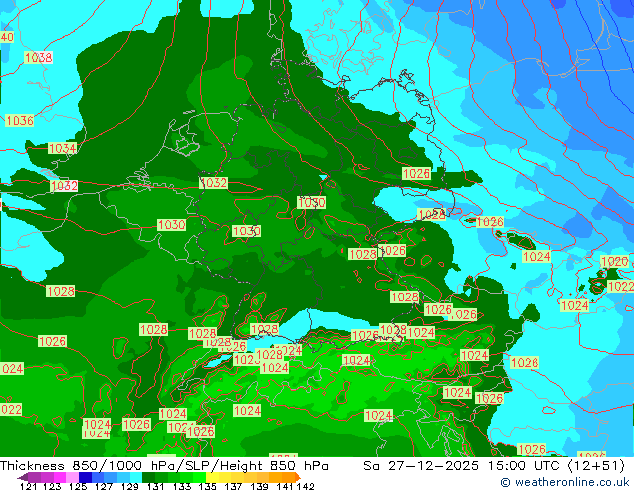Select the darkest green legend swatch
Image resolution: width=634 pixels, height=490 pixels.
[x=148, y=477]
